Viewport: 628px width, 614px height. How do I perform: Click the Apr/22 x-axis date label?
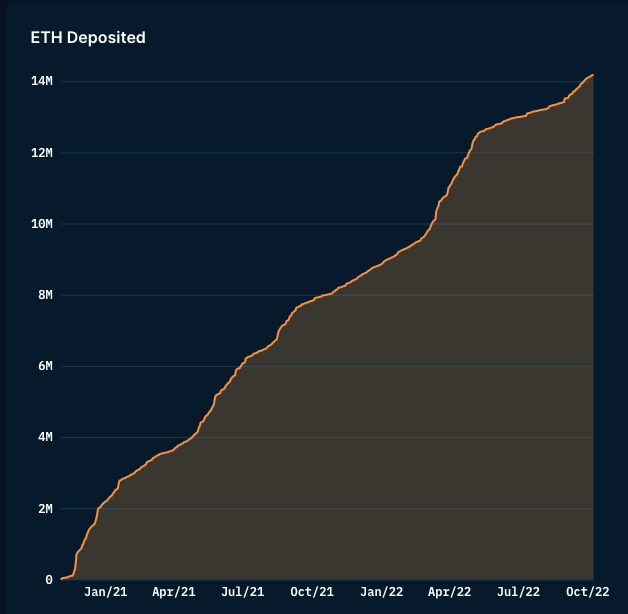[450, 592]
